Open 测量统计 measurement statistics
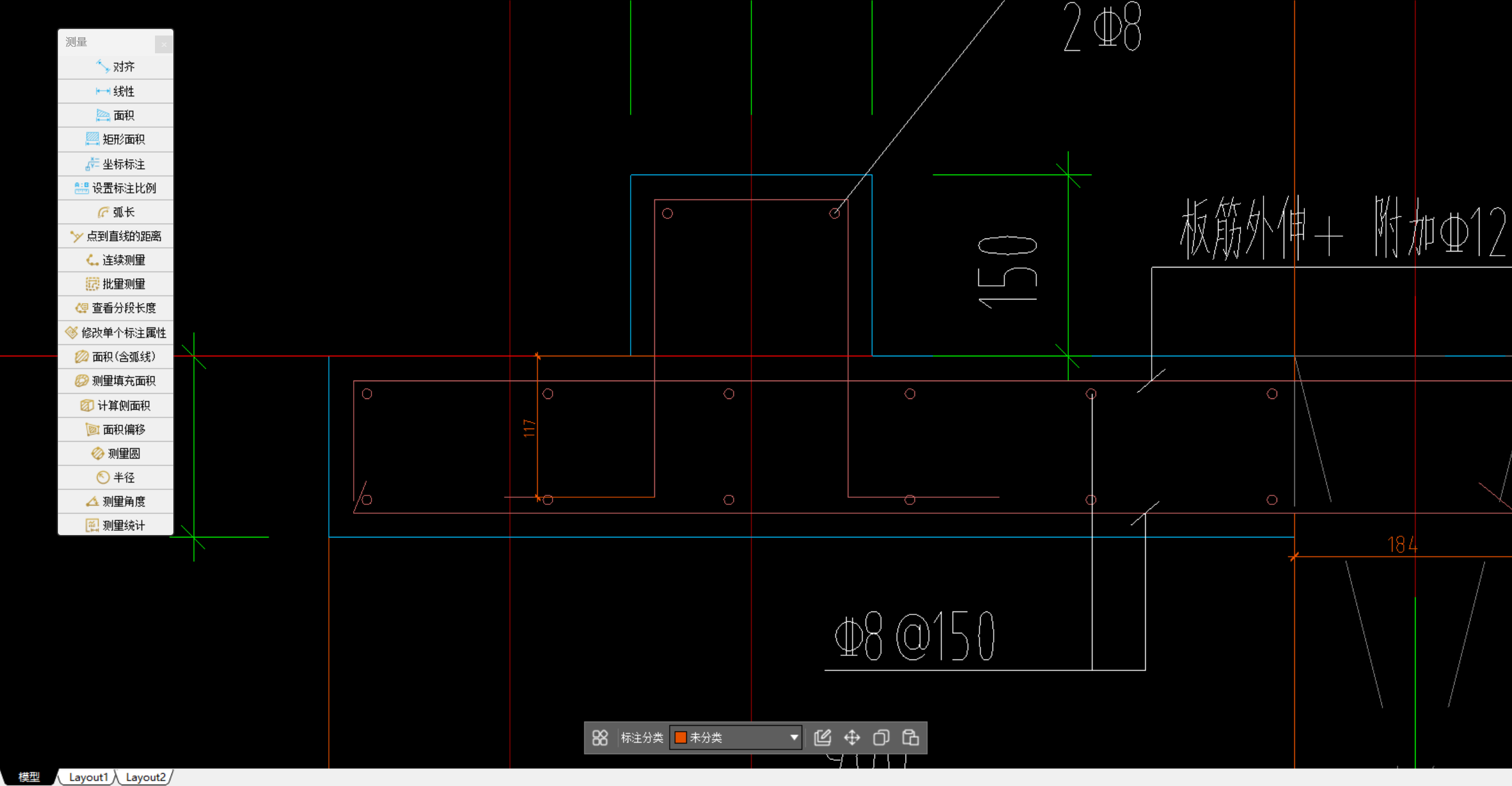The height and width of the screenshot is (786, 1512). point(116,526)
